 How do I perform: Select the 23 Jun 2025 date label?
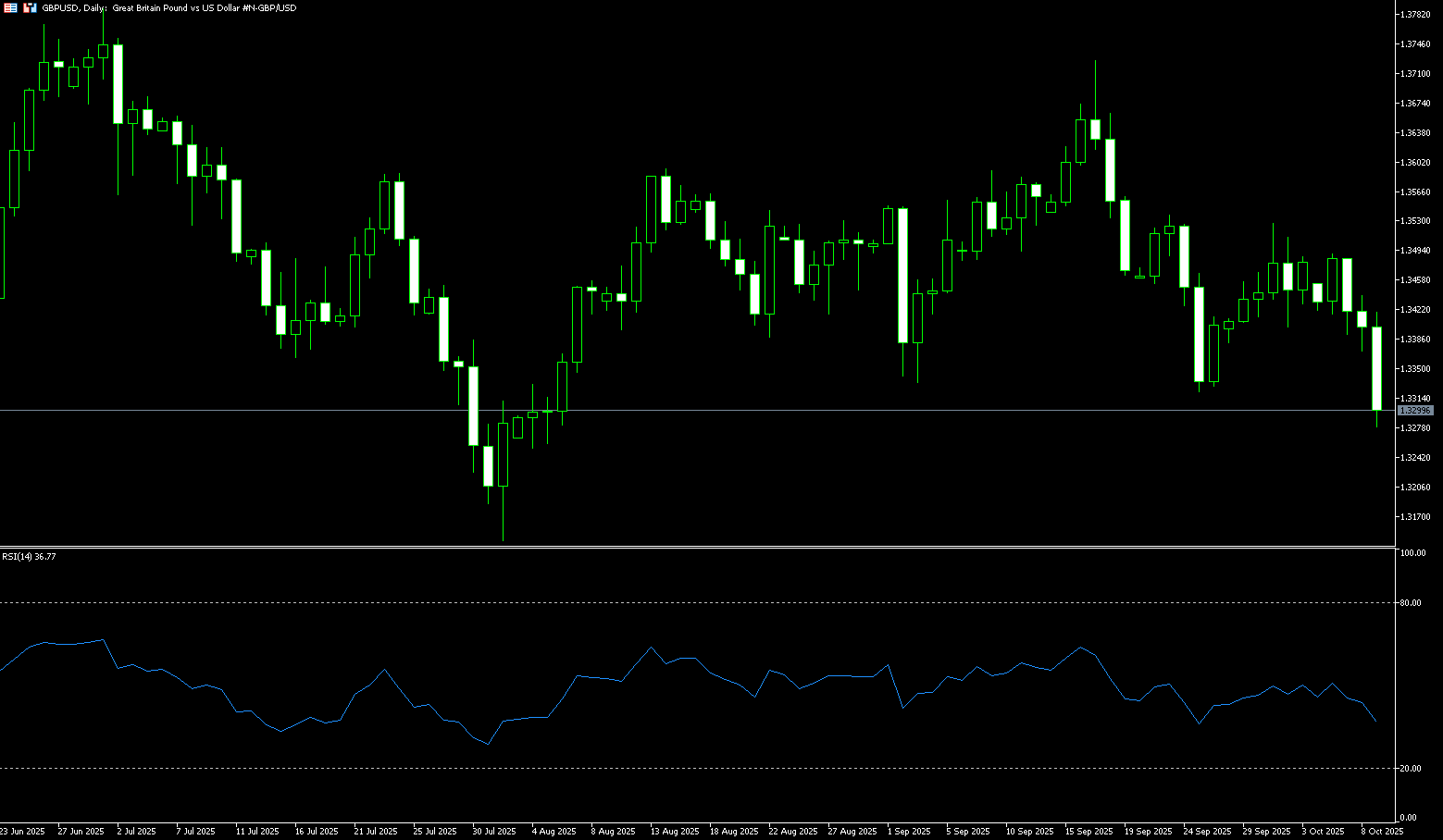pos(22,832)
